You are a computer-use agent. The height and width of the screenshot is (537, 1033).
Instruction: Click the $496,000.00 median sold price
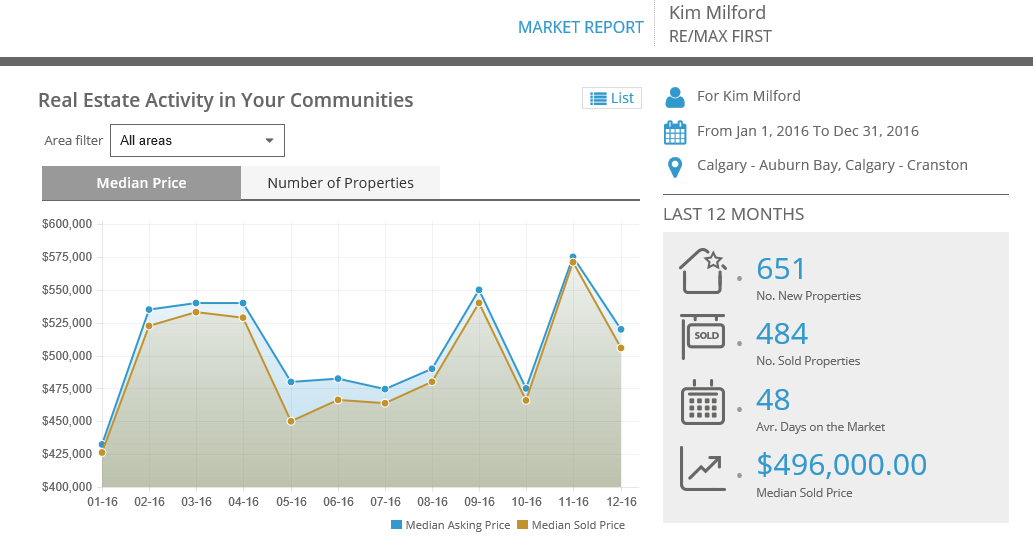[841, 465]
